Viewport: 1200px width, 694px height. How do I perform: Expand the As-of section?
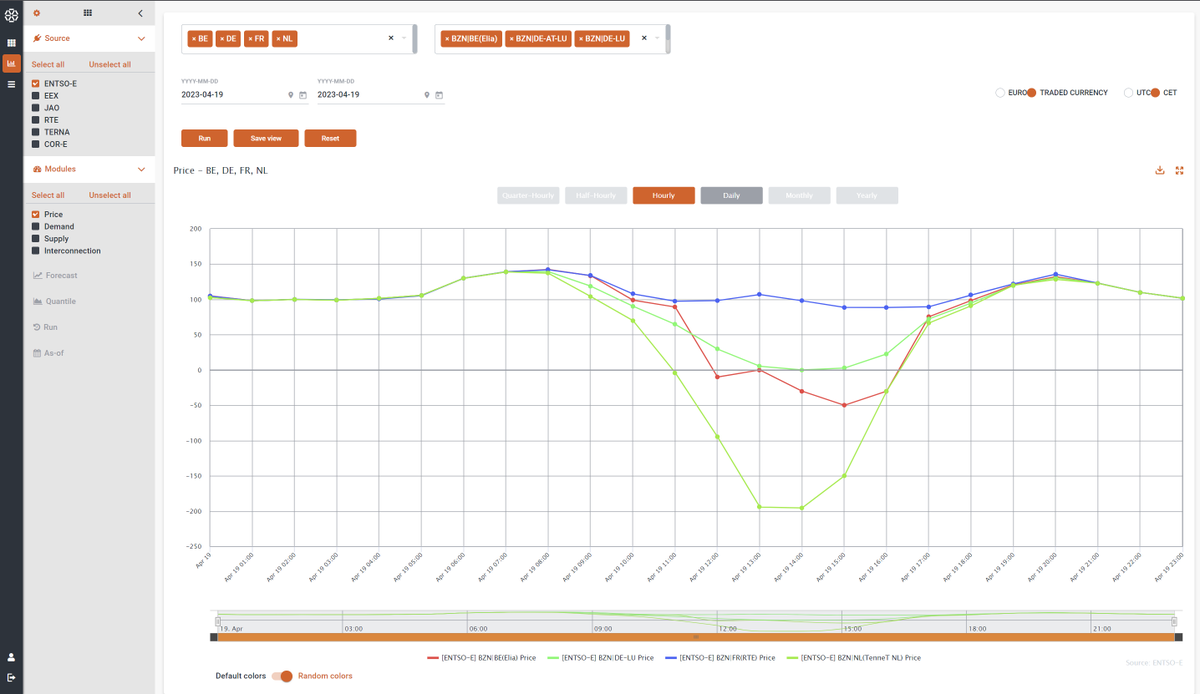pos(50,353)
